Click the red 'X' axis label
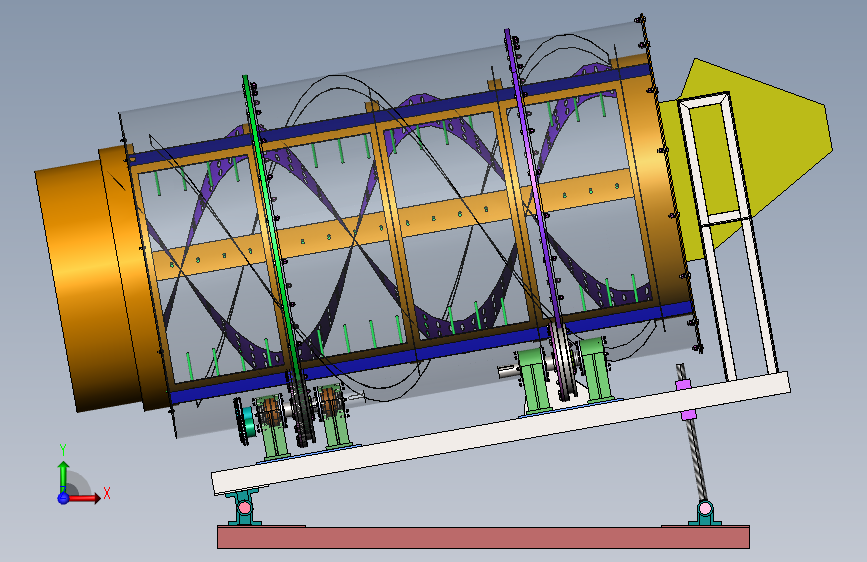This screenshot has width=867, height=562. tap(107, 493)
